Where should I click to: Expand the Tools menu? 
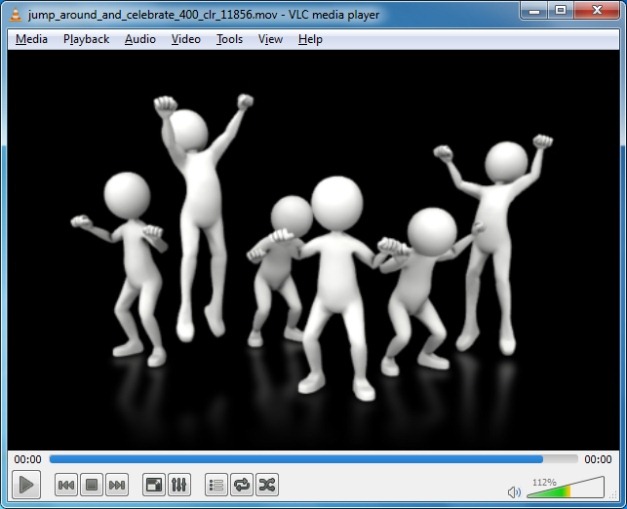click(x=229, y=39)
